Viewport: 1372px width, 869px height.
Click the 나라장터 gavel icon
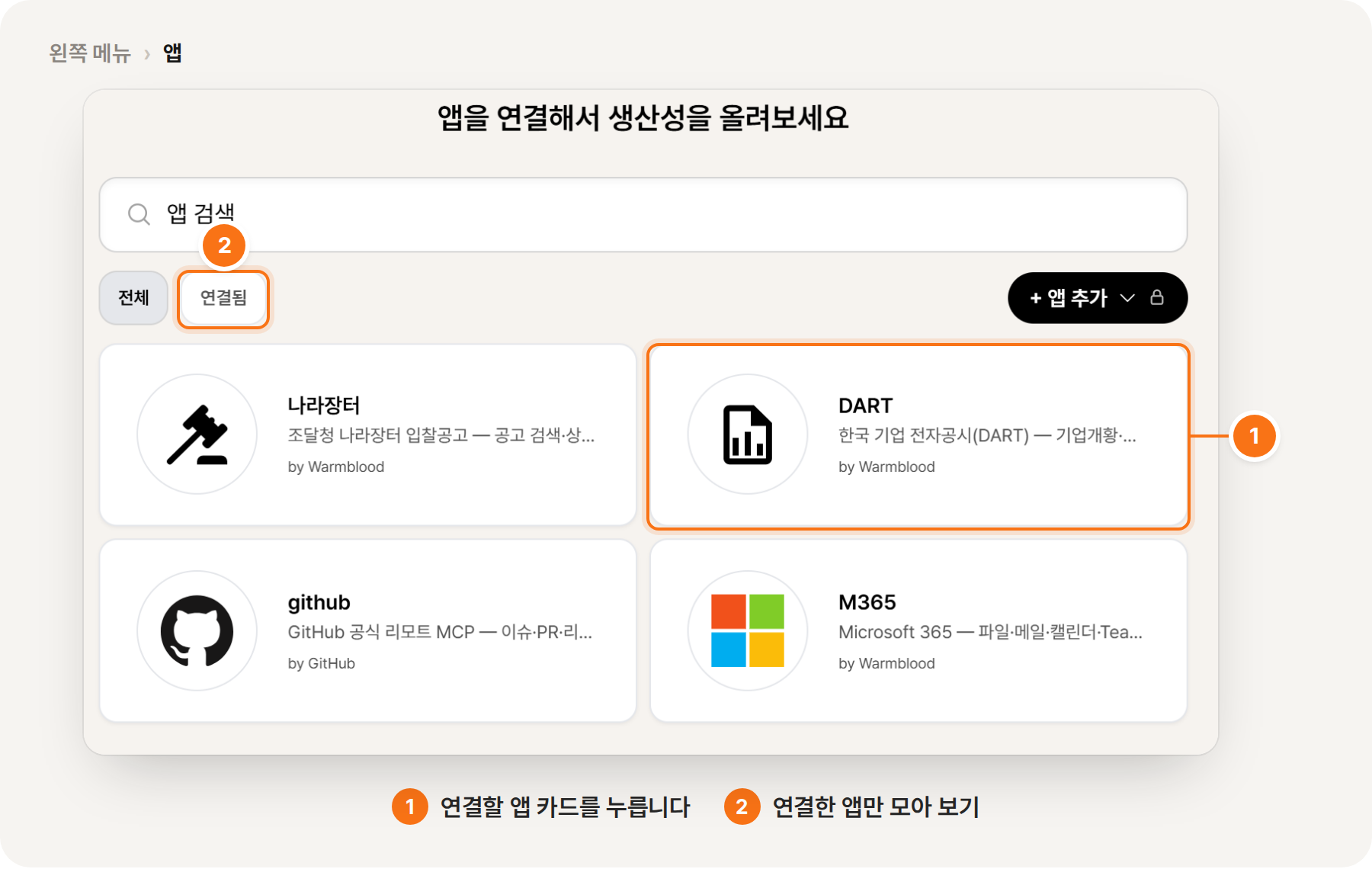197,434
